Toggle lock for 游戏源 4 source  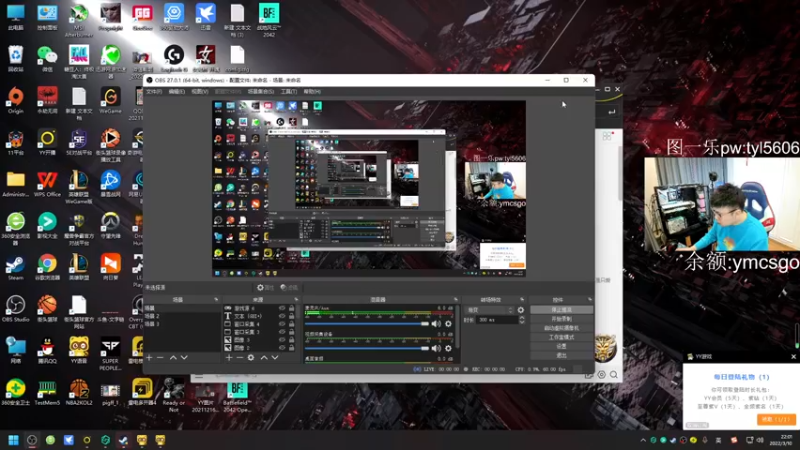coord(291,308)
